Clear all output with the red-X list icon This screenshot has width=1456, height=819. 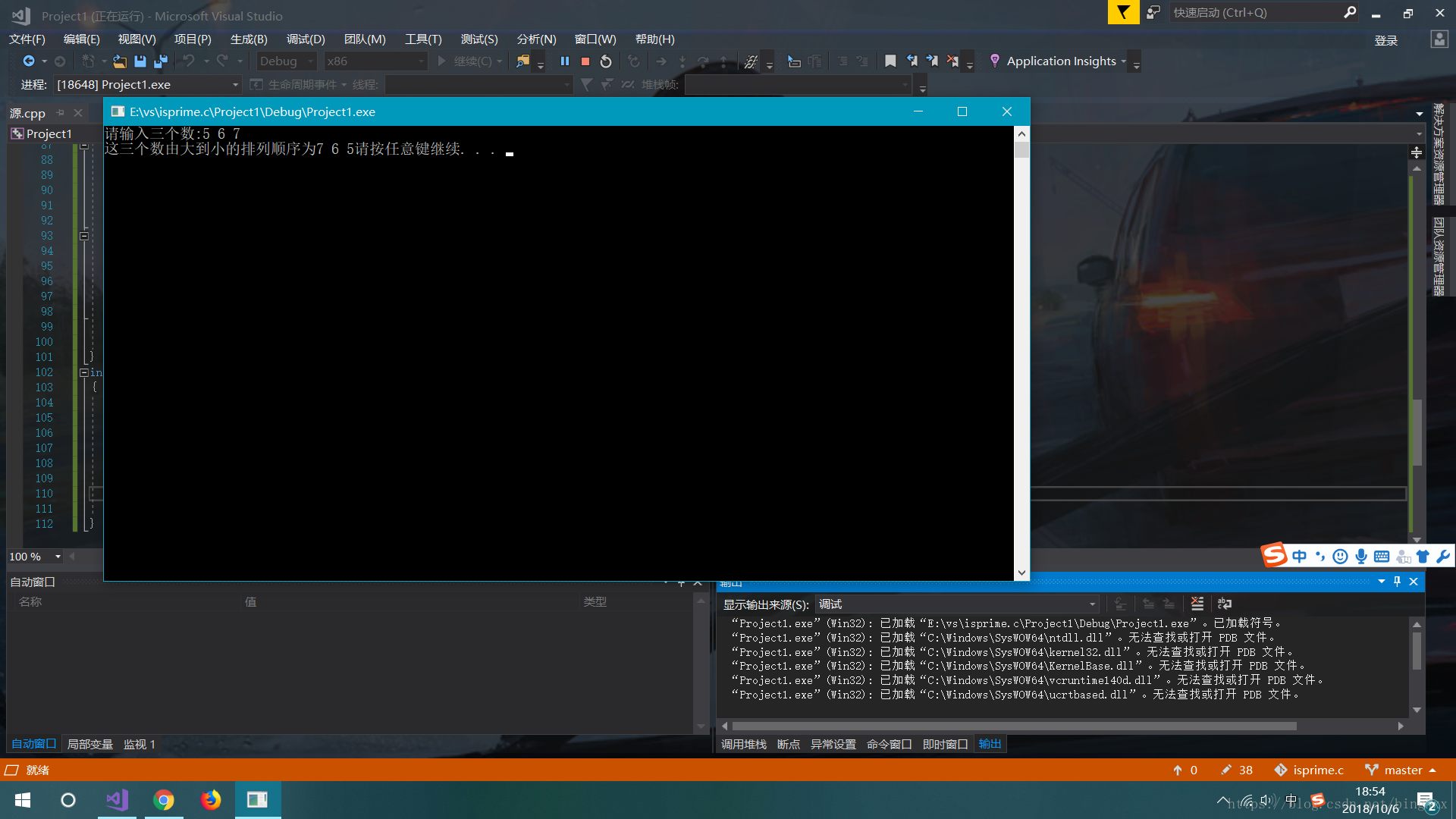1197,604
